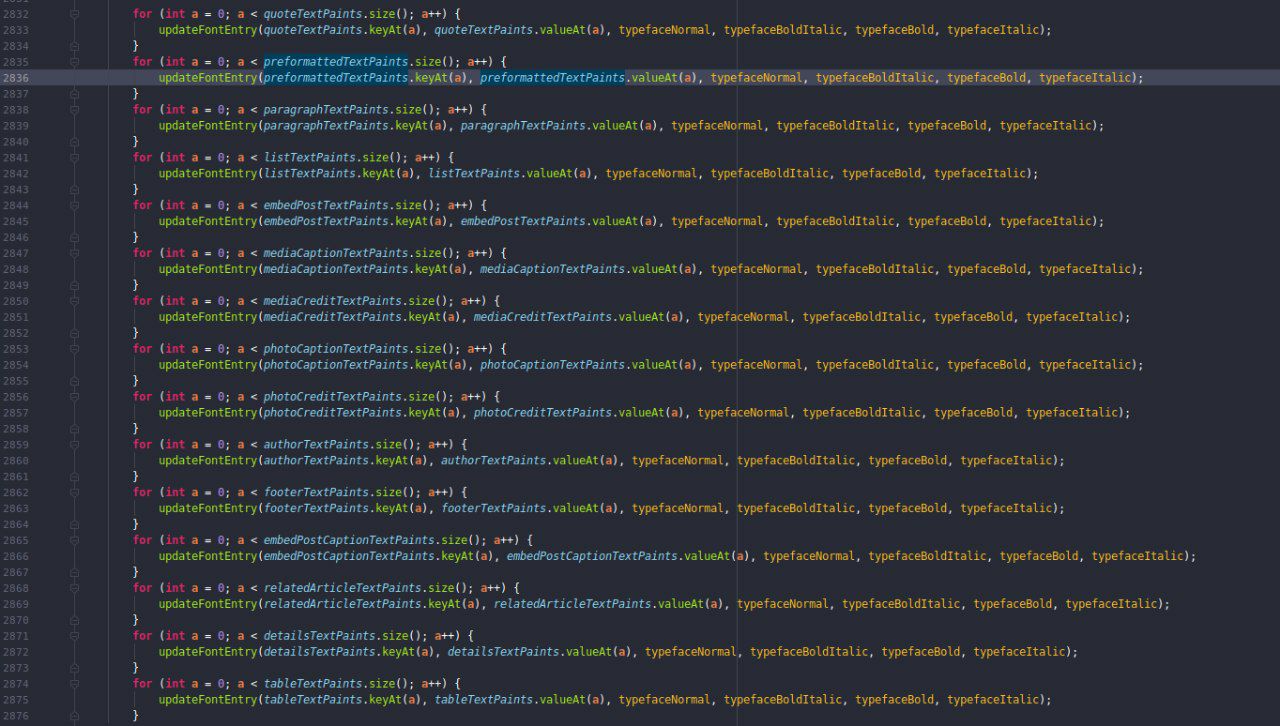Click quoteTextPaints.size() on line 2832
The image size is (1280, 726).
click(341, 14)
